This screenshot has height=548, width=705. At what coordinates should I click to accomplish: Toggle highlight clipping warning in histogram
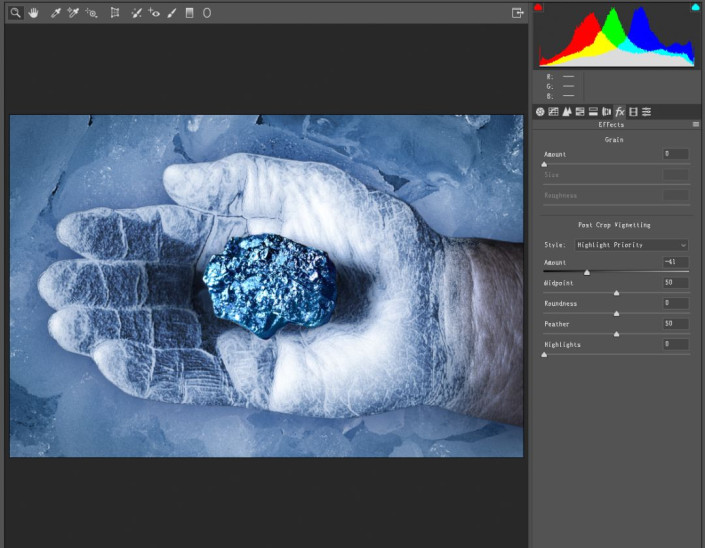(x=695, y=7)
